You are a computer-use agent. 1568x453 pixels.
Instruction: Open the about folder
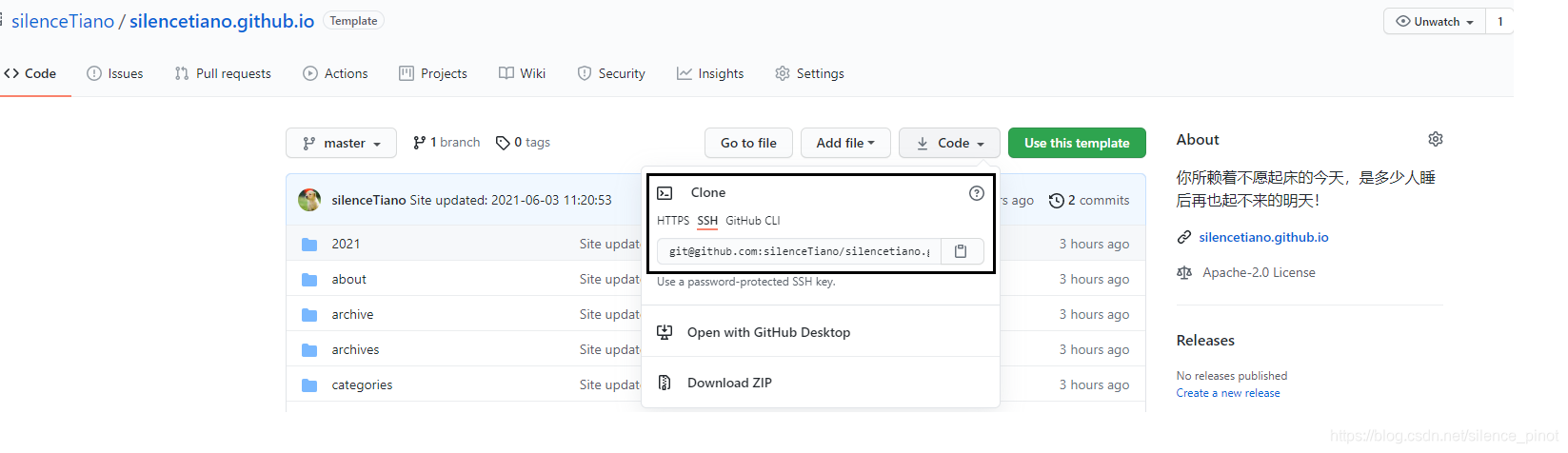click(348, 279)
